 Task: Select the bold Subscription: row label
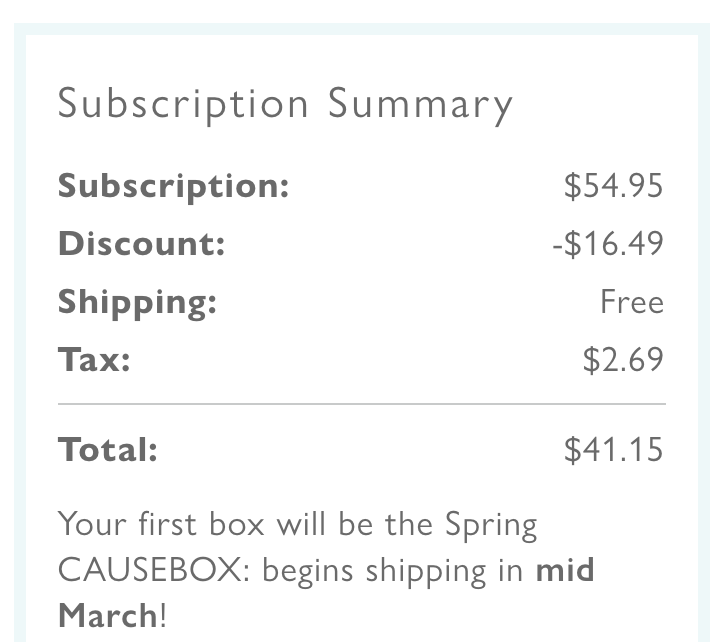point(173,187)
